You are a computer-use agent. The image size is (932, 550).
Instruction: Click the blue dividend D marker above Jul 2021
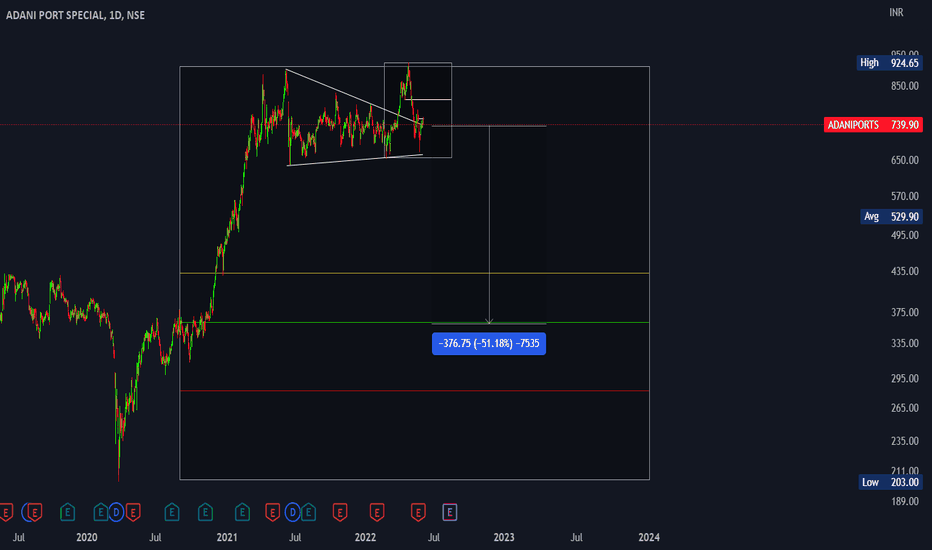point(292,512)
